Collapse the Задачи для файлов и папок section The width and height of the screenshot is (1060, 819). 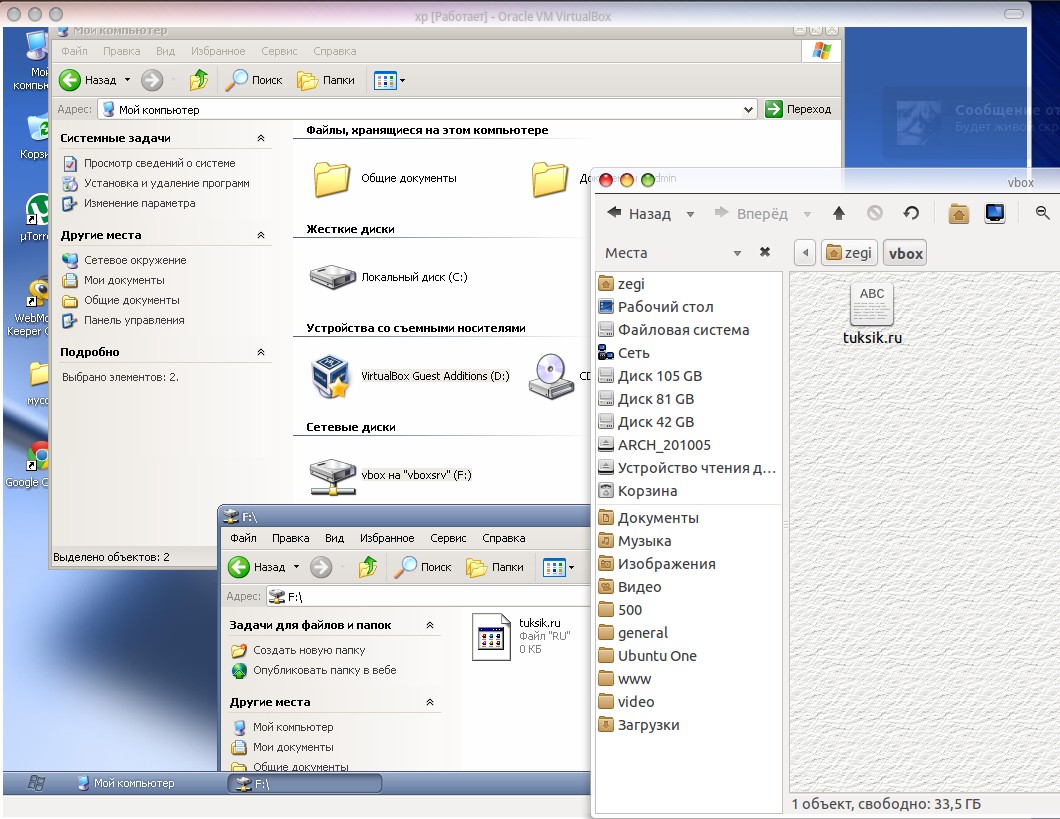click(x=430, y=625)
